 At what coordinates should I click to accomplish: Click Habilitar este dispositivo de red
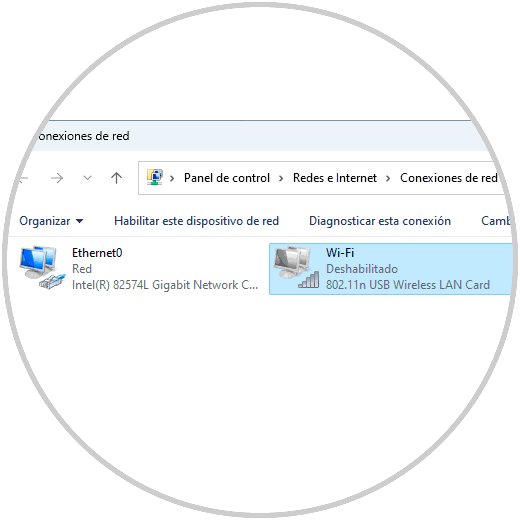click(196, 221)
